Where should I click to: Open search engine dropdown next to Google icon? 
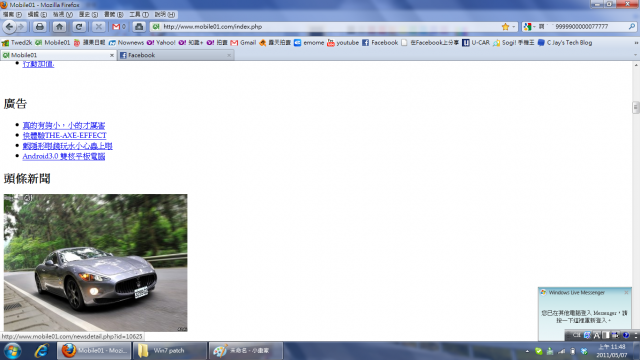point(534,27)
